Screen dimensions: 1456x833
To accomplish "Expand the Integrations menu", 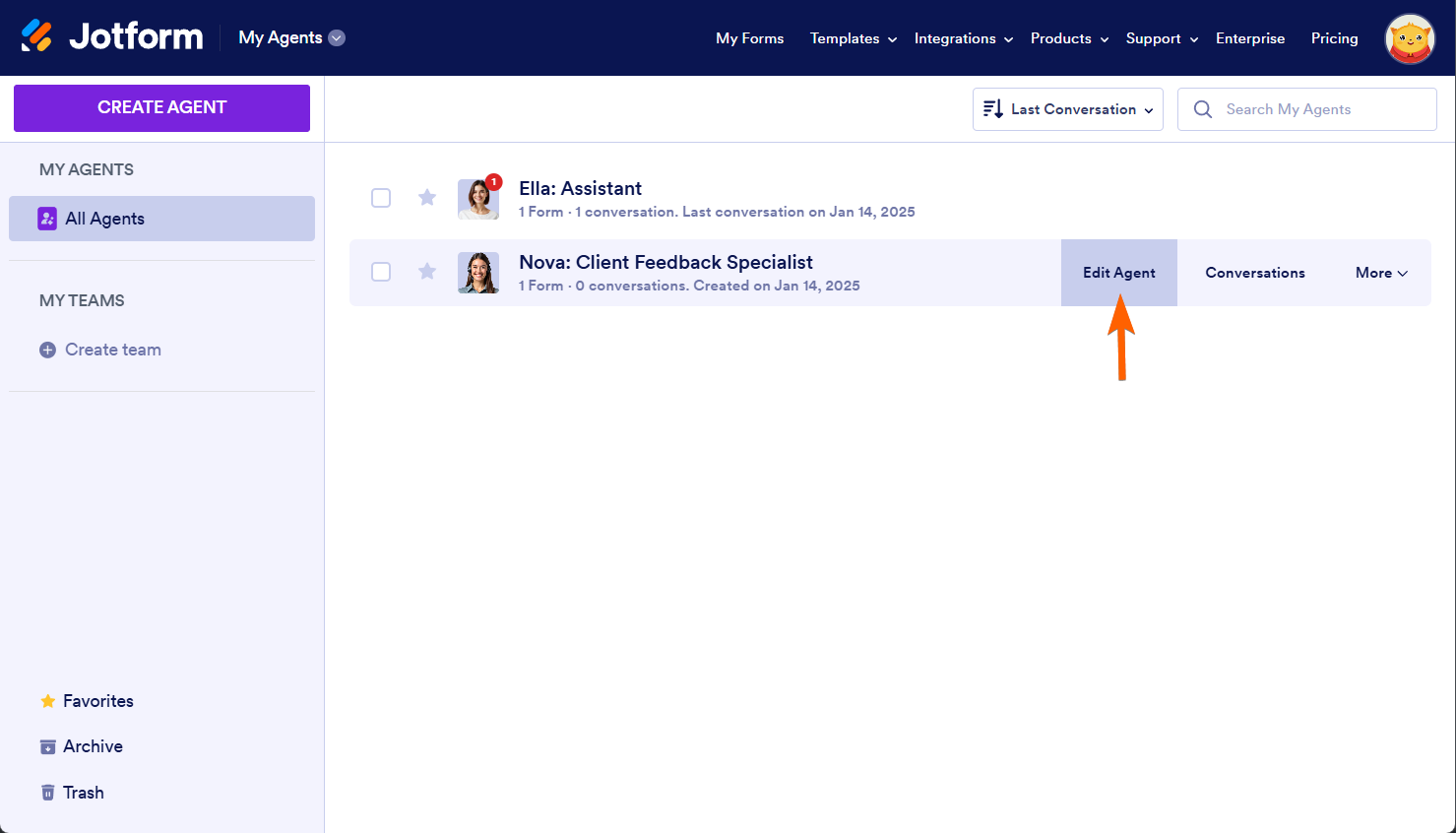I will pos(964,38).
